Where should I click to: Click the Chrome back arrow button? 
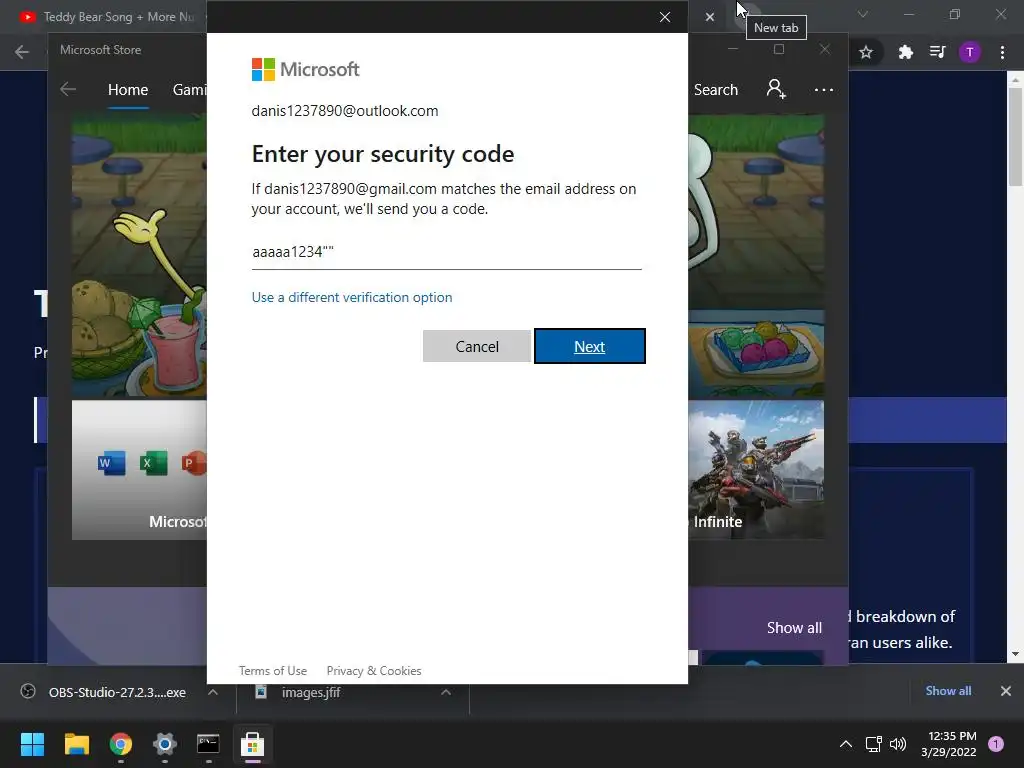click(x=22, y=52)
